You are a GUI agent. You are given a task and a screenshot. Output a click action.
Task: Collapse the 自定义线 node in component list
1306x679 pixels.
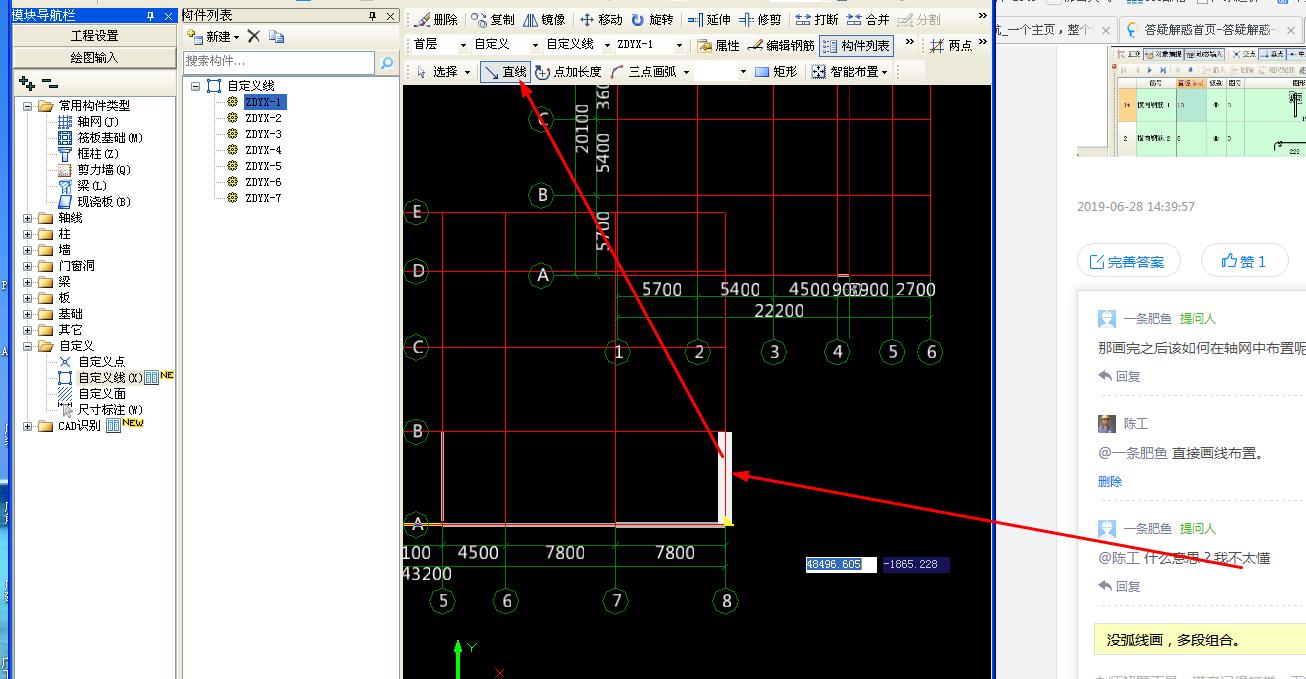[196, 86]
